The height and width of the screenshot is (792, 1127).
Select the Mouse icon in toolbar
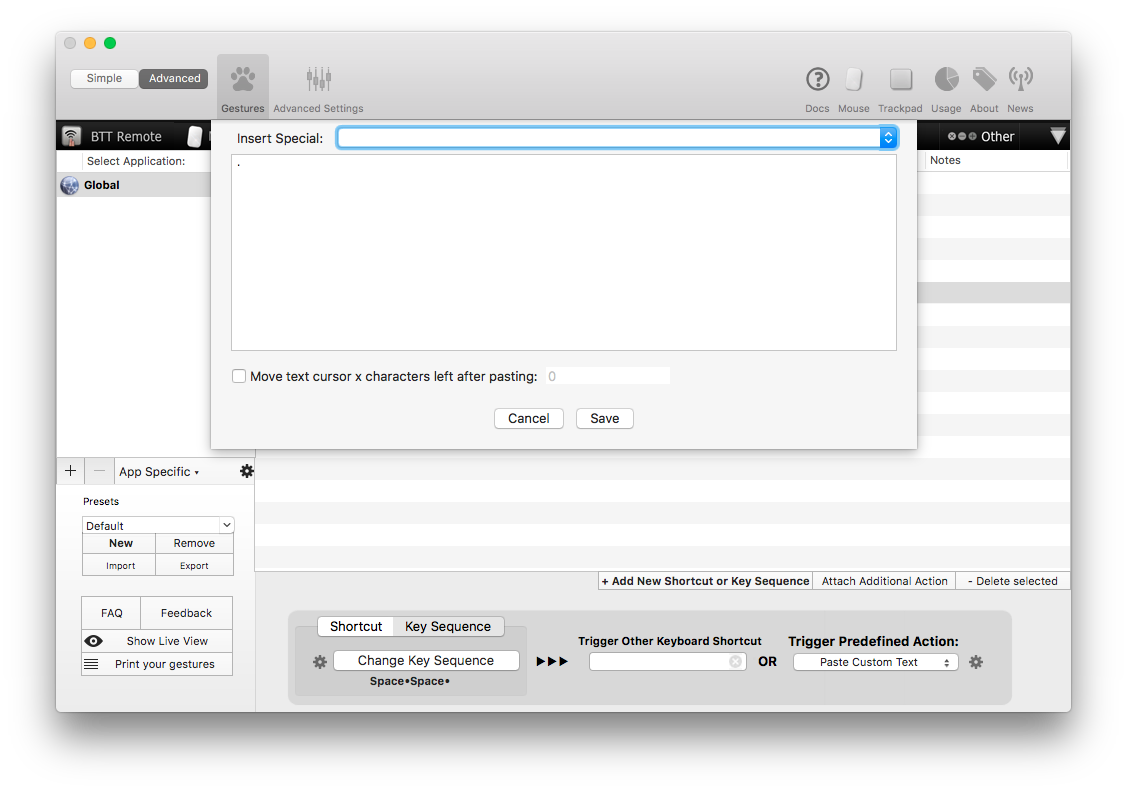click(x=853, y=79)
